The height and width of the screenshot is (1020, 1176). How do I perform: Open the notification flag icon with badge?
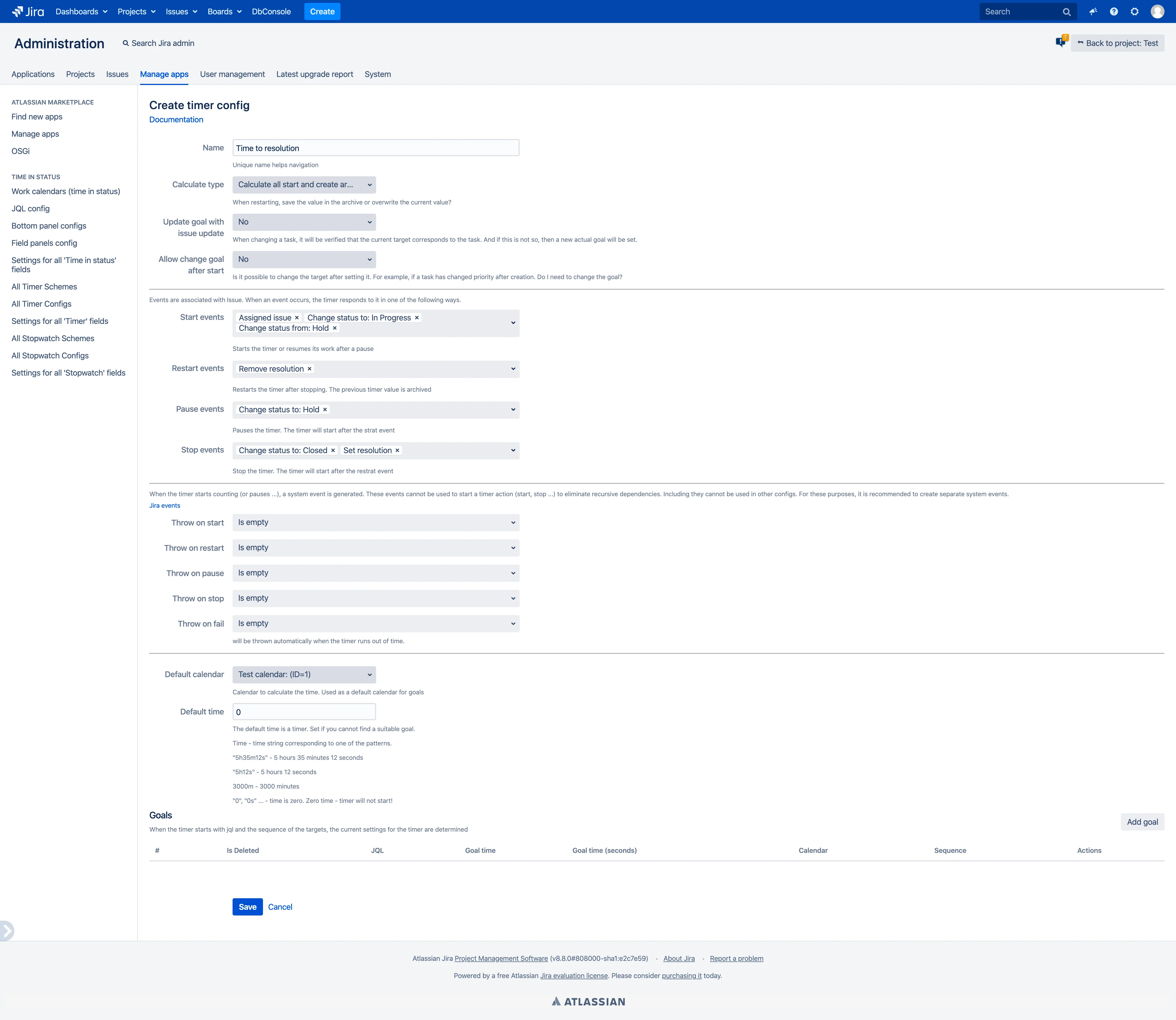[1061, 42]
